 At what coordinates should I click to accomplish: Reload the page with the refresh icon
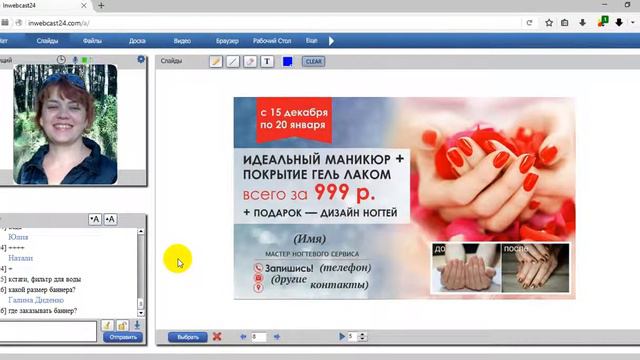tap(529, 23)
